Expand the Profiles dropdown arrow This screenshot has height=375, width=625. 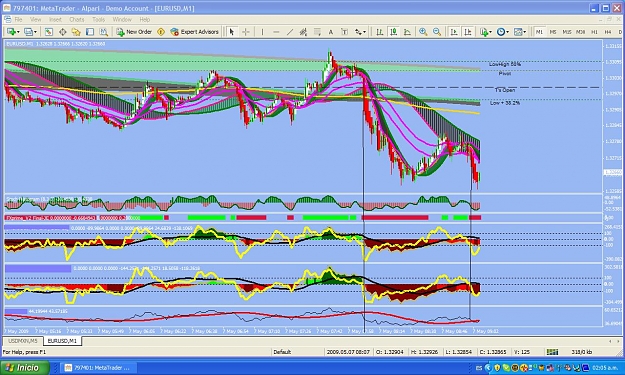point(35,32)
